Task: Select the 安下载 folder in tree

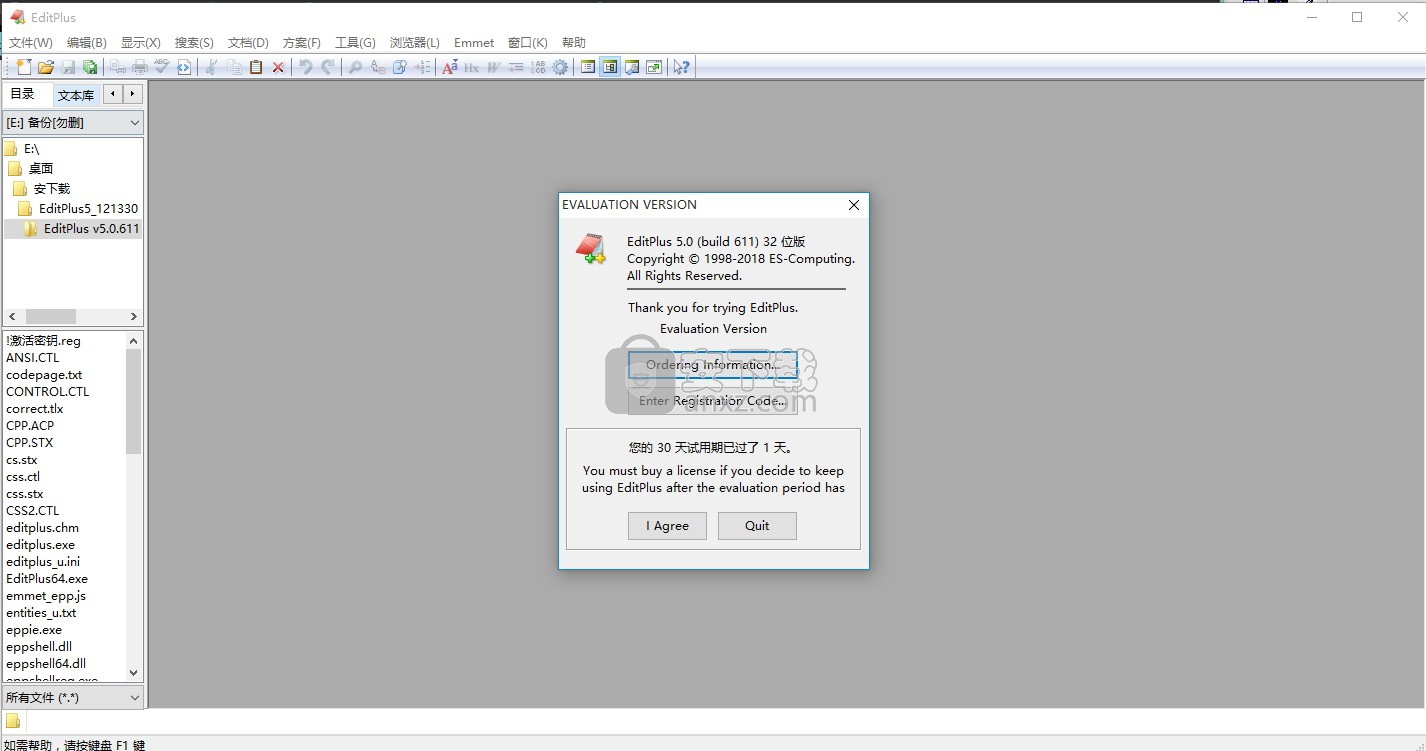Action: coord(42,188)
